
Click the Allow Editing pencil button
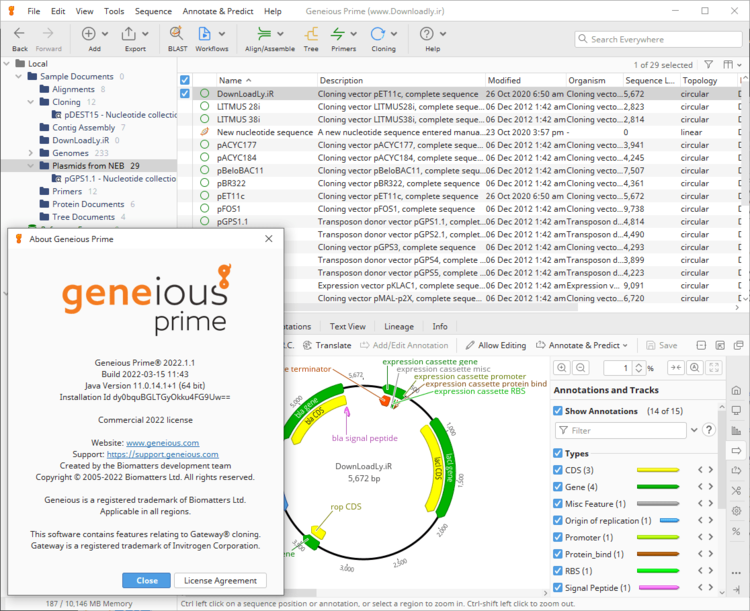495,345
